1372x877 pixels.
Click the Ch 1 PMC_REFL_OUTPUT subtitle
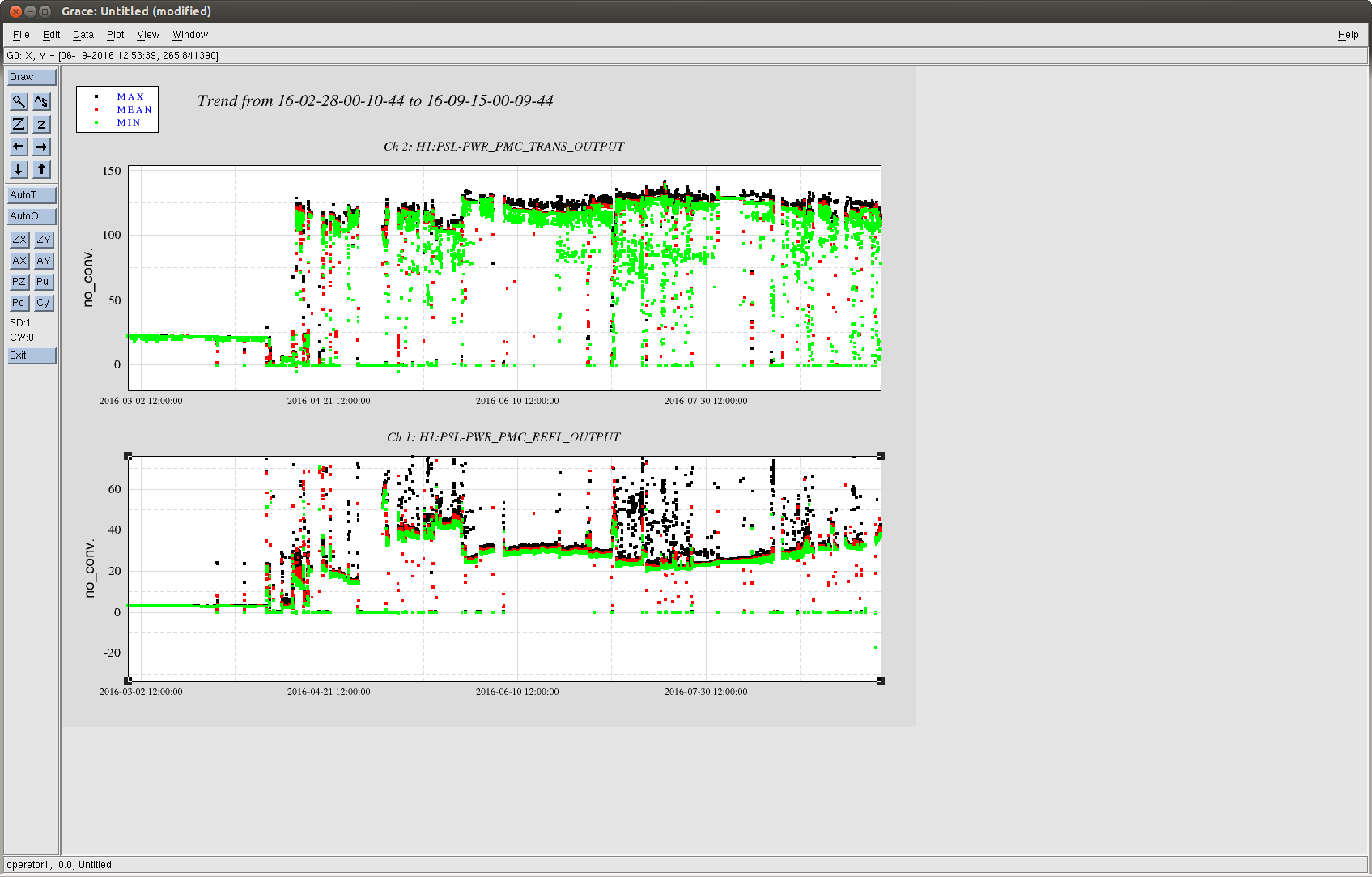pyautogui.click(x=503, y=437)
